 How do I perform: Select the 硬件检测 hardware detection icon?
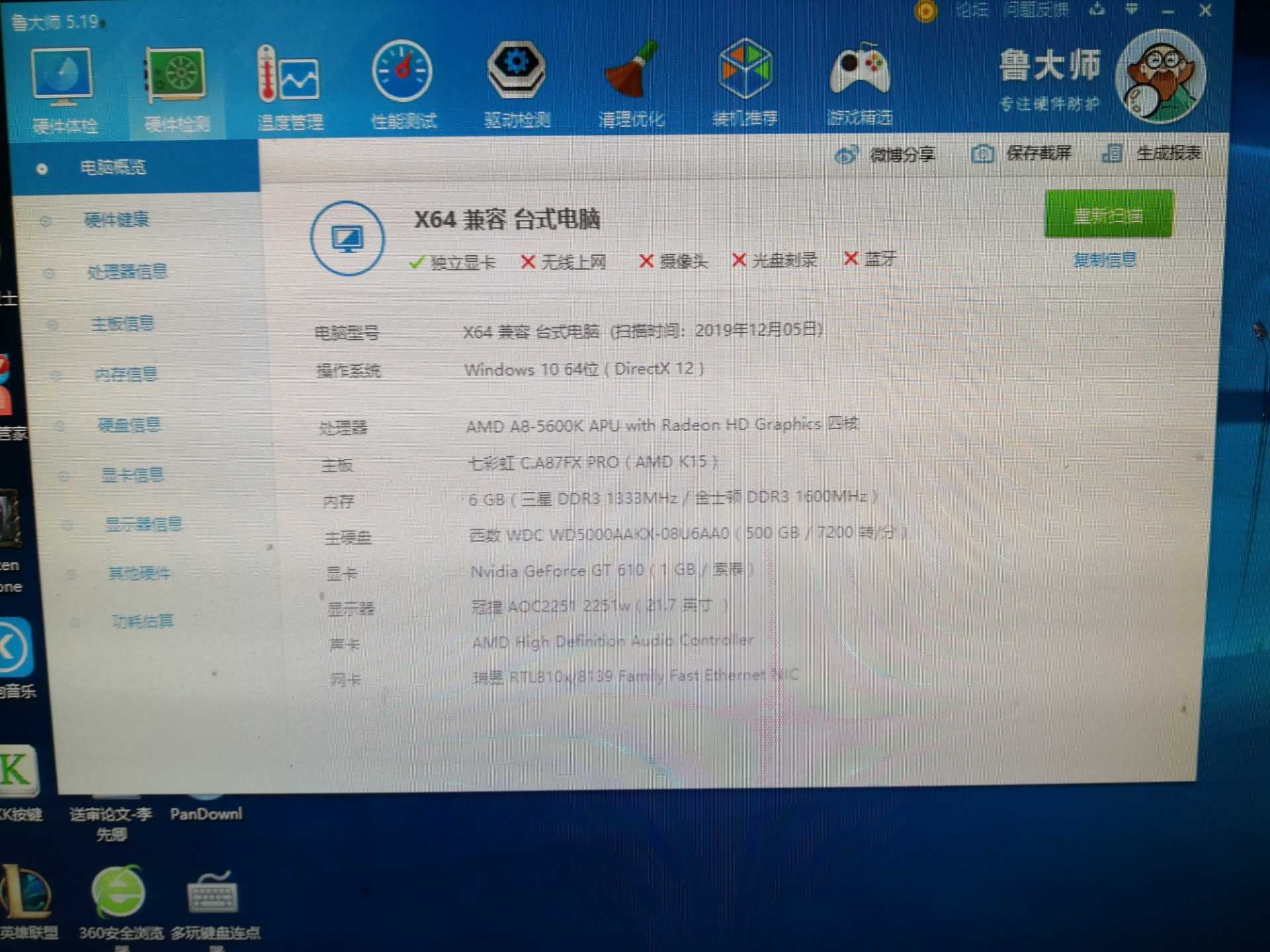click(x=177, y=89)
